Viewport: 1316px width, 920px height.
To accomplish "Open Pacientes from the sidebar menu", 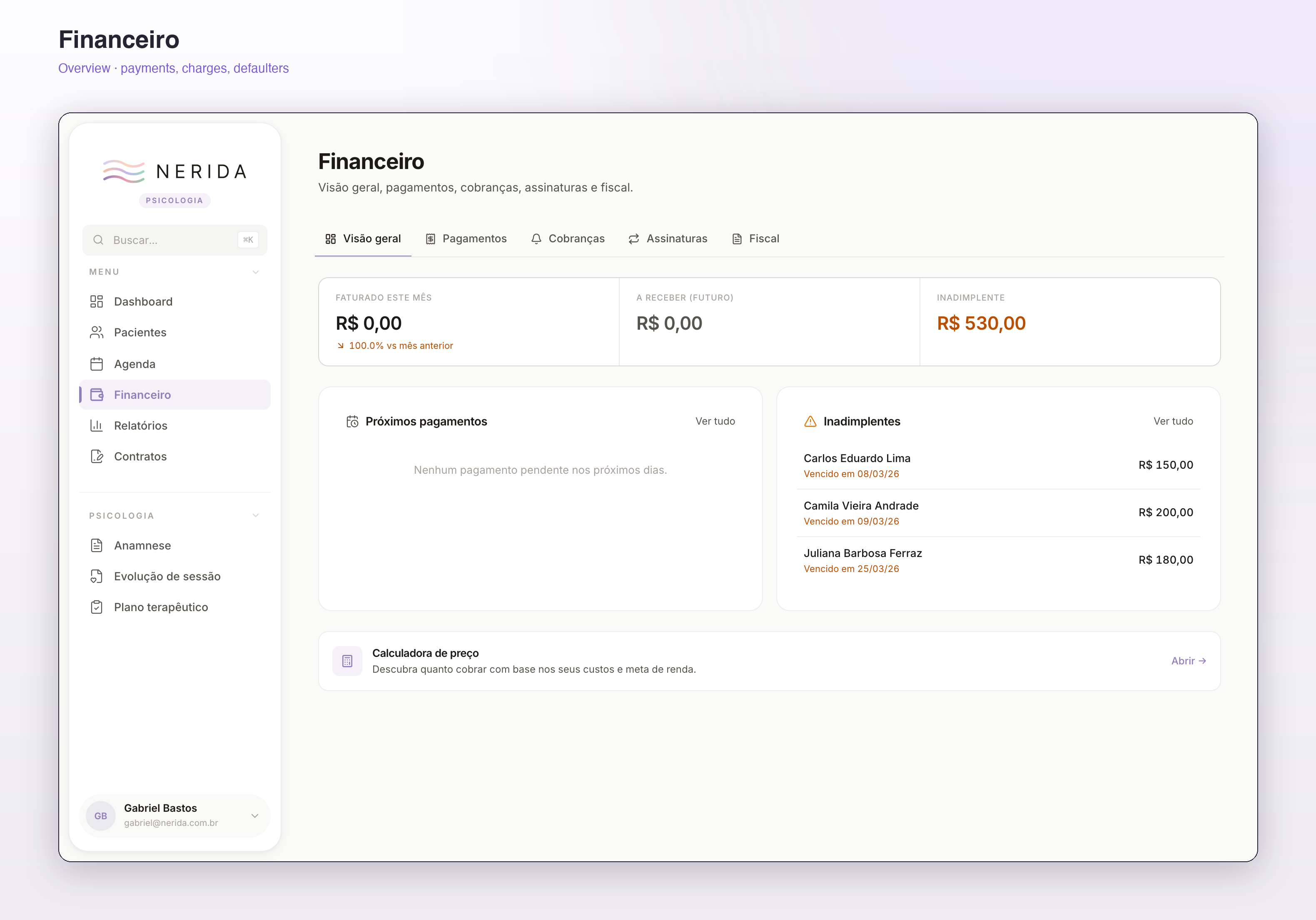I will [x=175, y=332].
